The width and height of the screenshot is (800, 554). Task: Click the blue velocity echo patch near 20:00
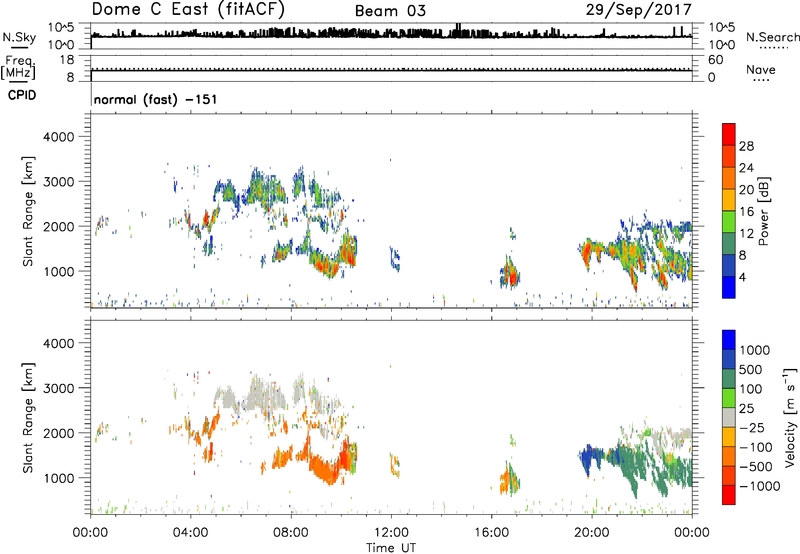coord(590,456)
